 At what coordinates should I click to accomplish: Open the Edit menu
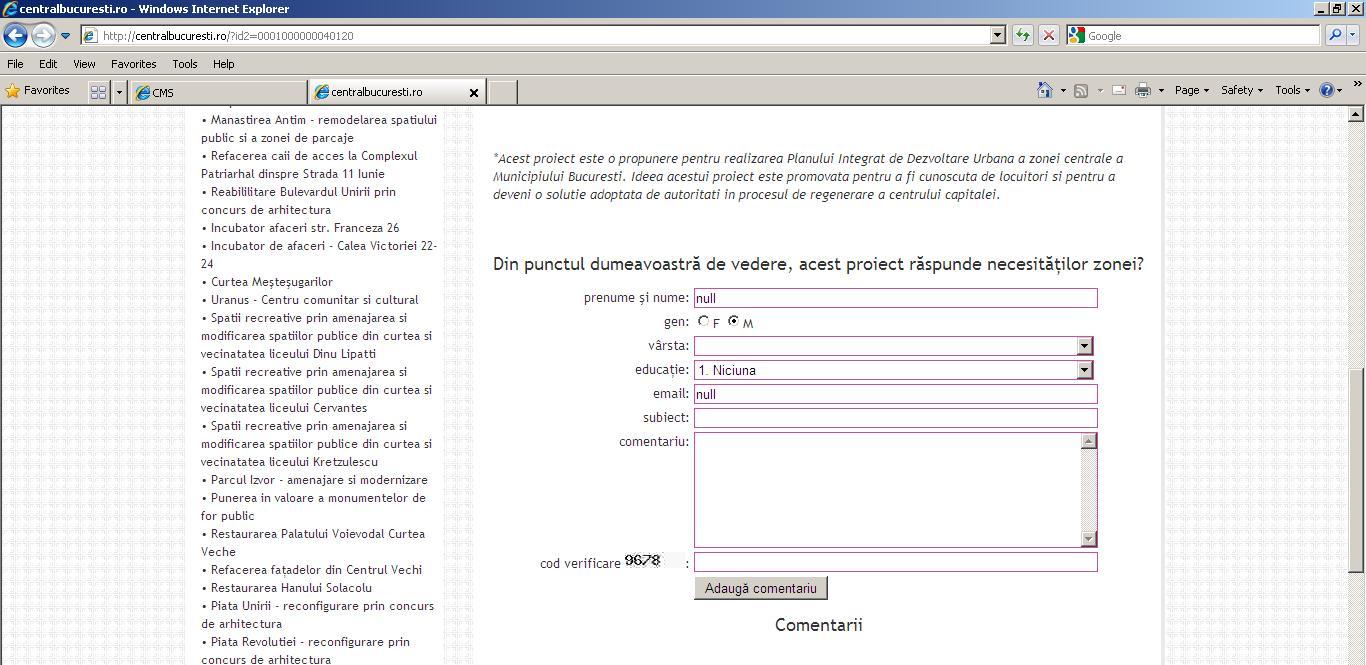coord(48,64)
